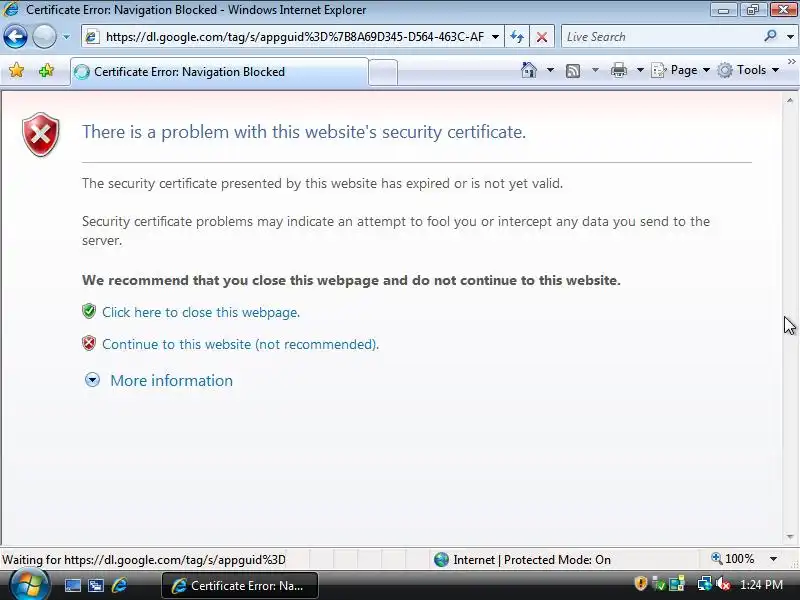Click 'Continue to this website (not recommended)' link
Viewport: 800px width, 600px height.
tap(240, 344)
